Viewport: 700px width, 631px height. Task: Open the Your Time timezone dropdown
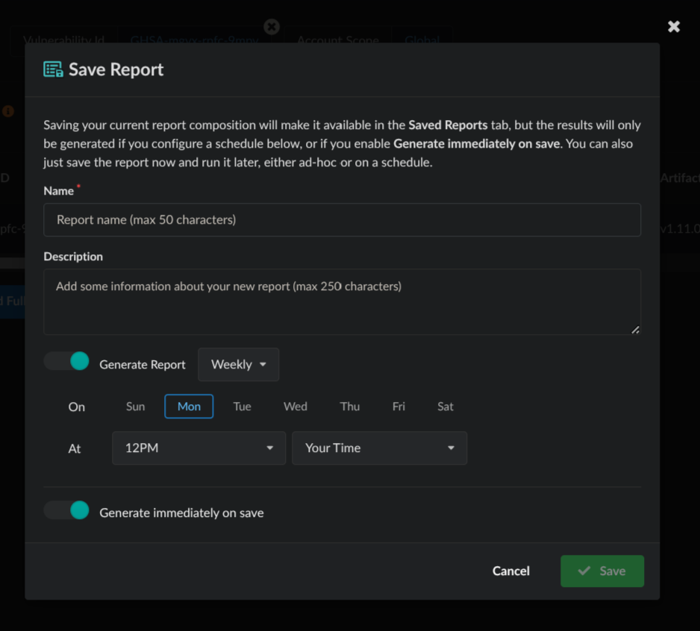[x=379, y=448]
